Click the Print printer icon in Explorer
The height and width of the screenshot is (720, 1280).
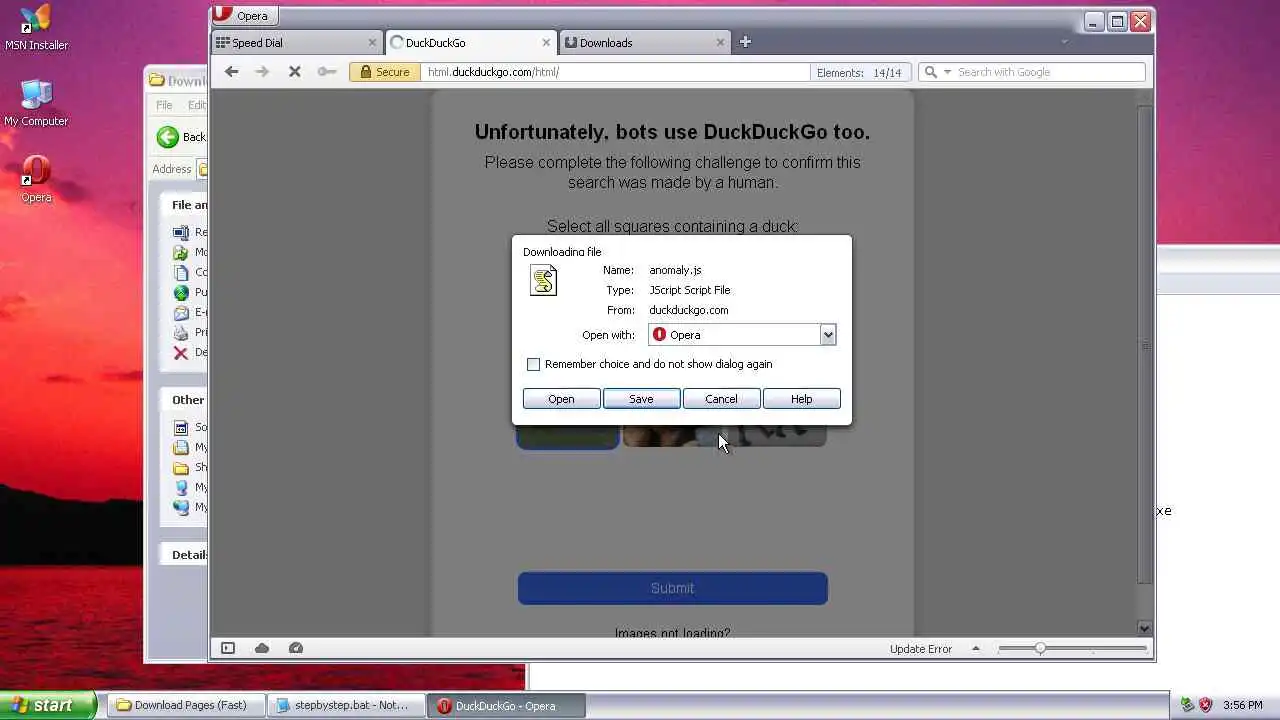coord(180,332)
